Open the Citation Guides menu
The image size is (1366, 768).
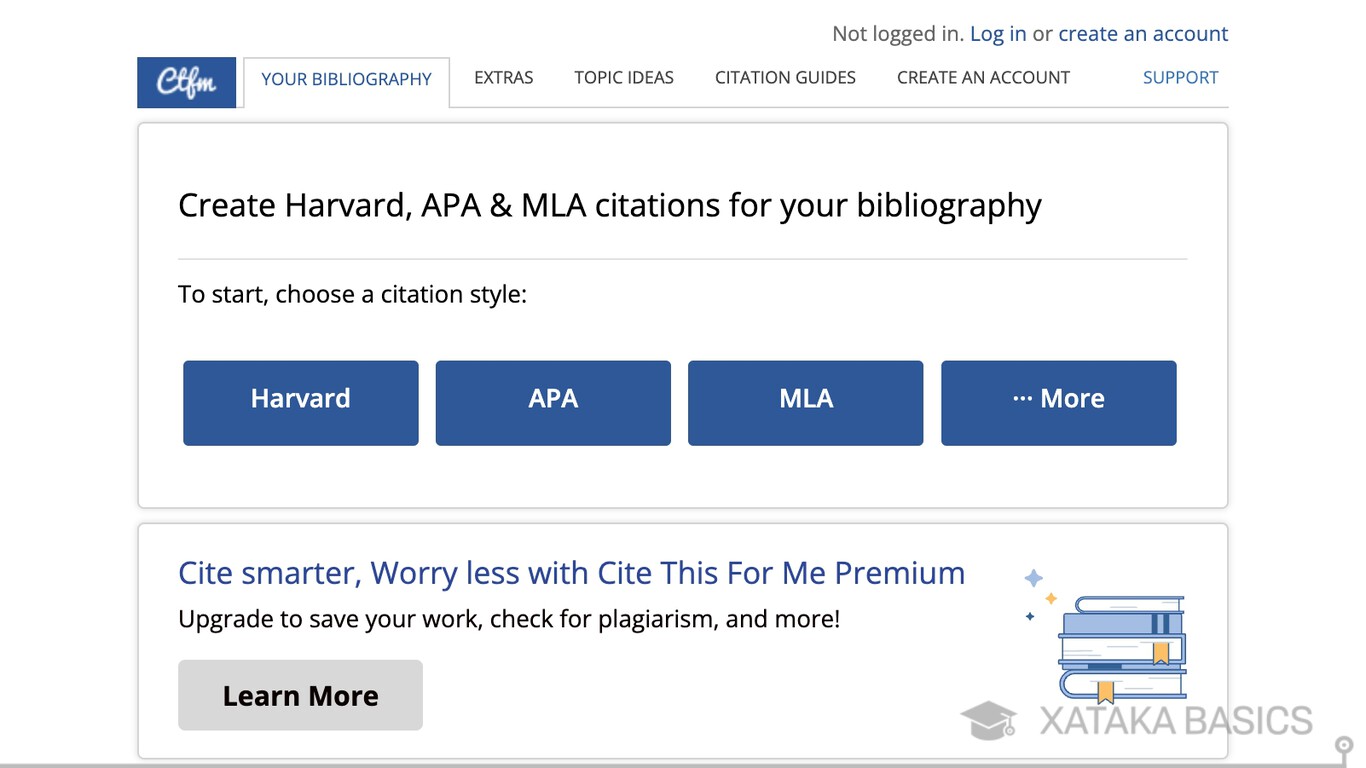coord(785,78)
